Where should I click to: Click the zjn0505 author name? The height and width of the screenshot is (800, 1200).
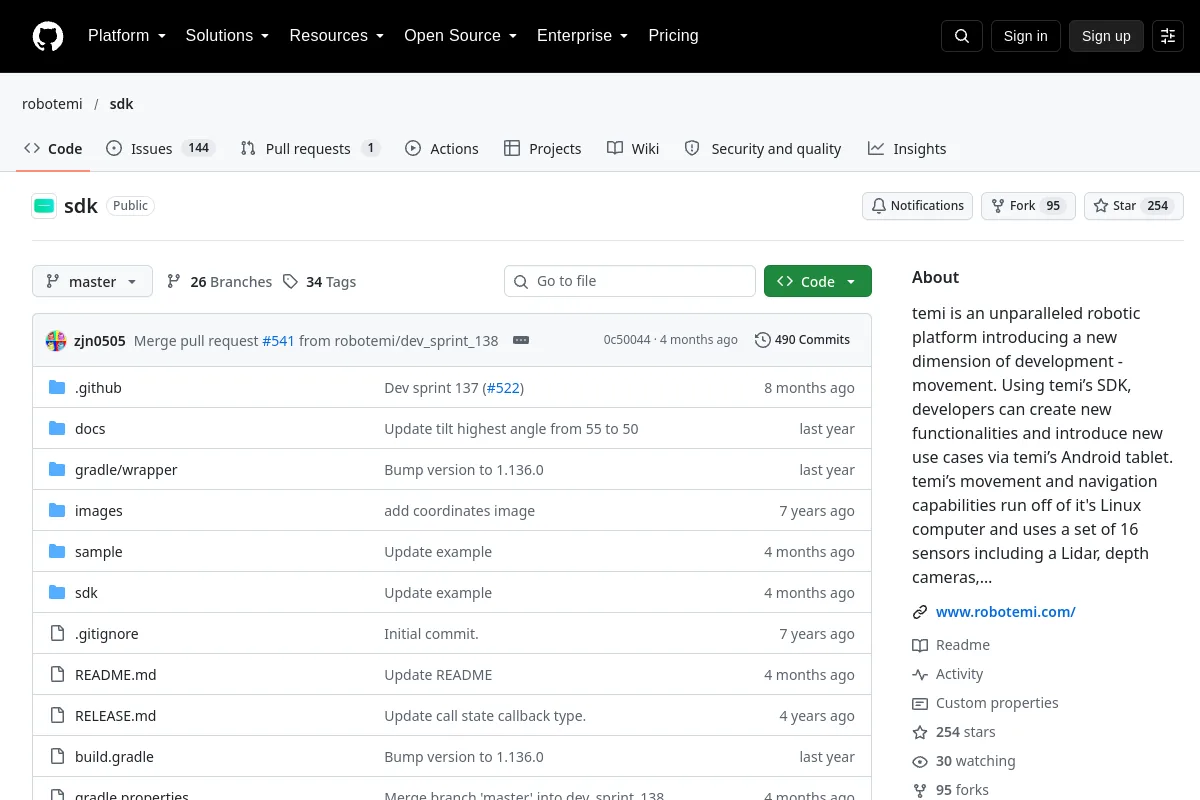[x=100, y=340]
